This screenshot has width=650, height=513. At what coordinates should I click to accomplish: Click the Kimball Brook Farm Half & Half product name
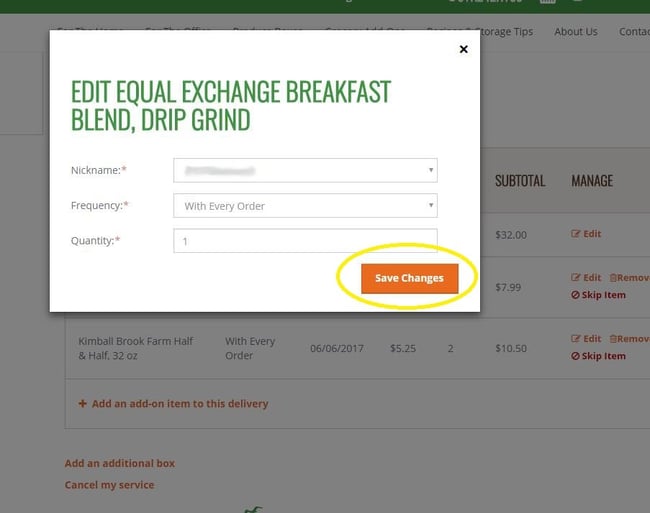136,348
